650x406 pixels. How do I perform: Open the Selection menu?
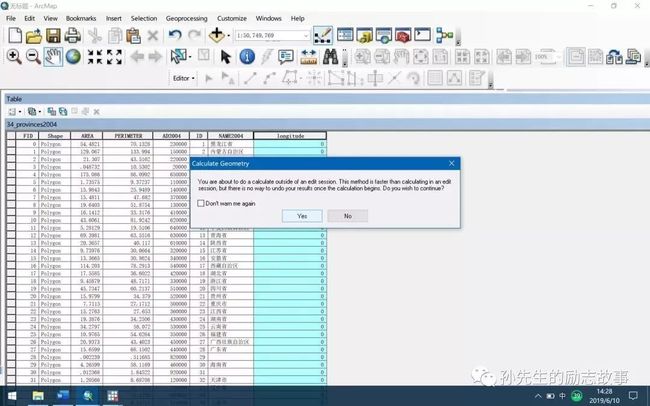[144, 18]
